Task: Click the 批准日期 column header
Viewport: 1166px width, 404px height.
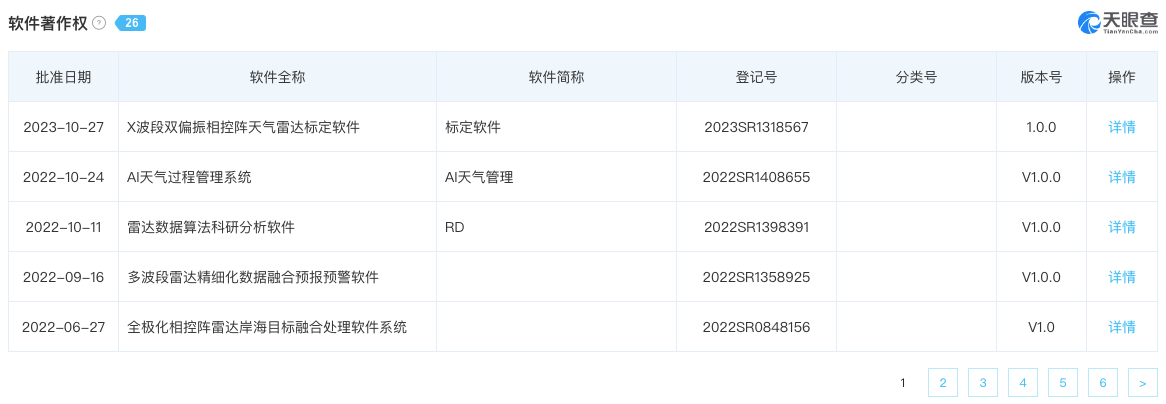Action: click(63, 77)
